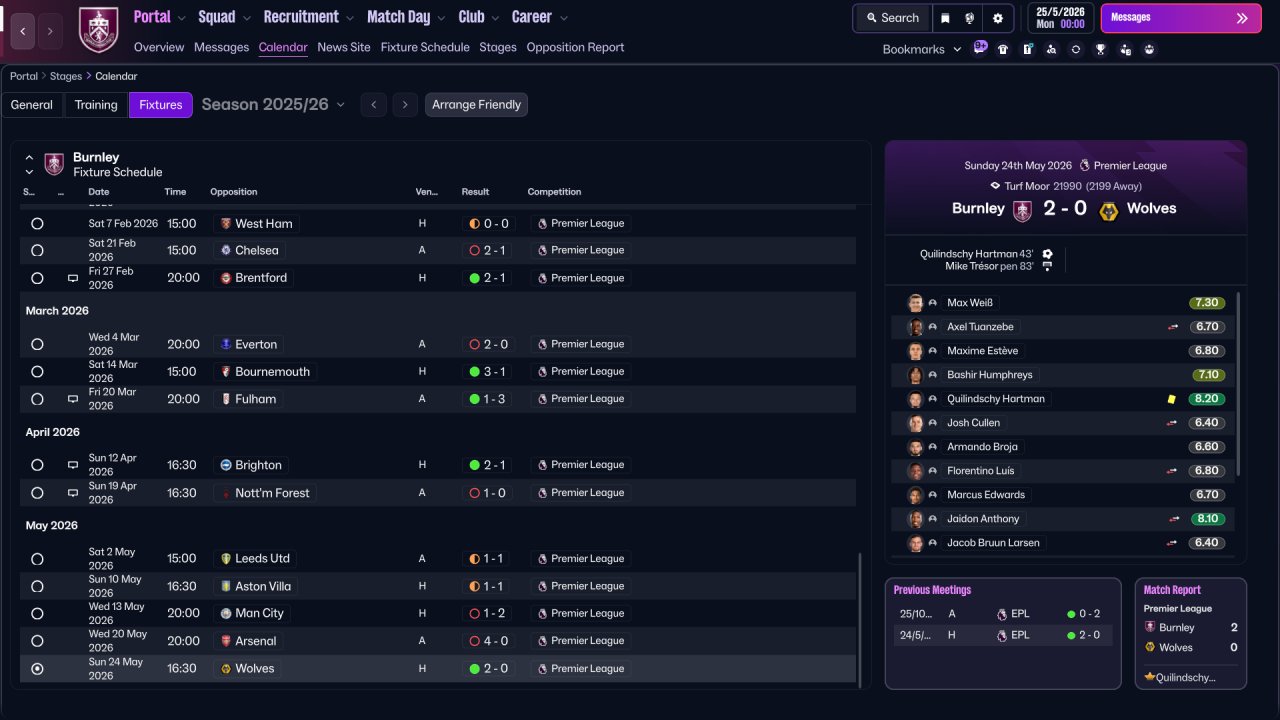Select the Aston Villa fixture radio button
The width and height of the screenshot is (1280, 720).
click(x=37, y=586)
